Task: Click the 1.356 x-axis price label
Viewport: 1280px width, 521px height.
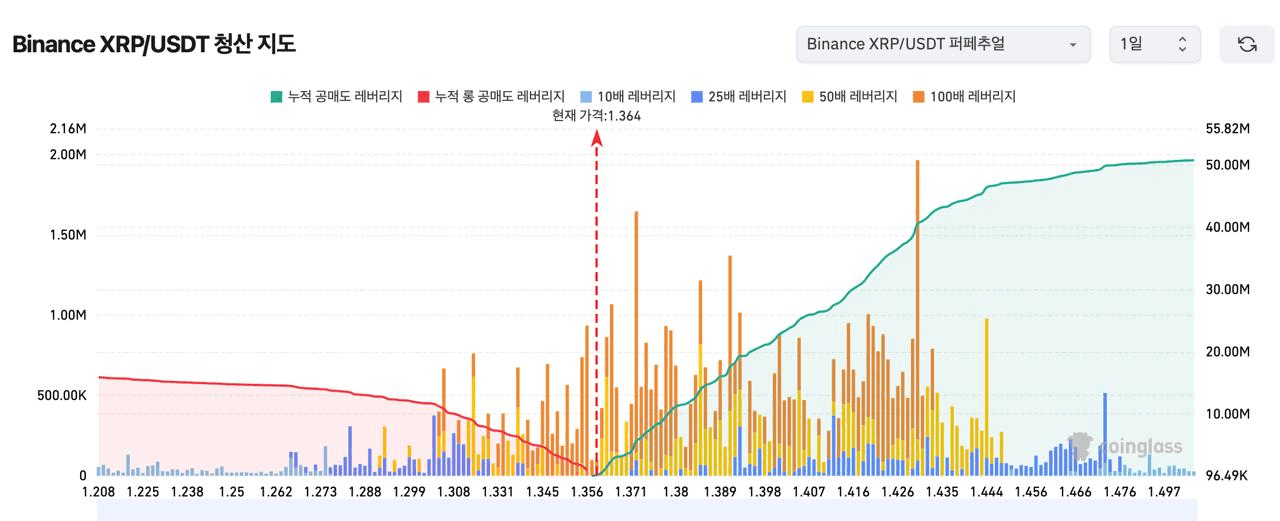Action: (588, 492)
